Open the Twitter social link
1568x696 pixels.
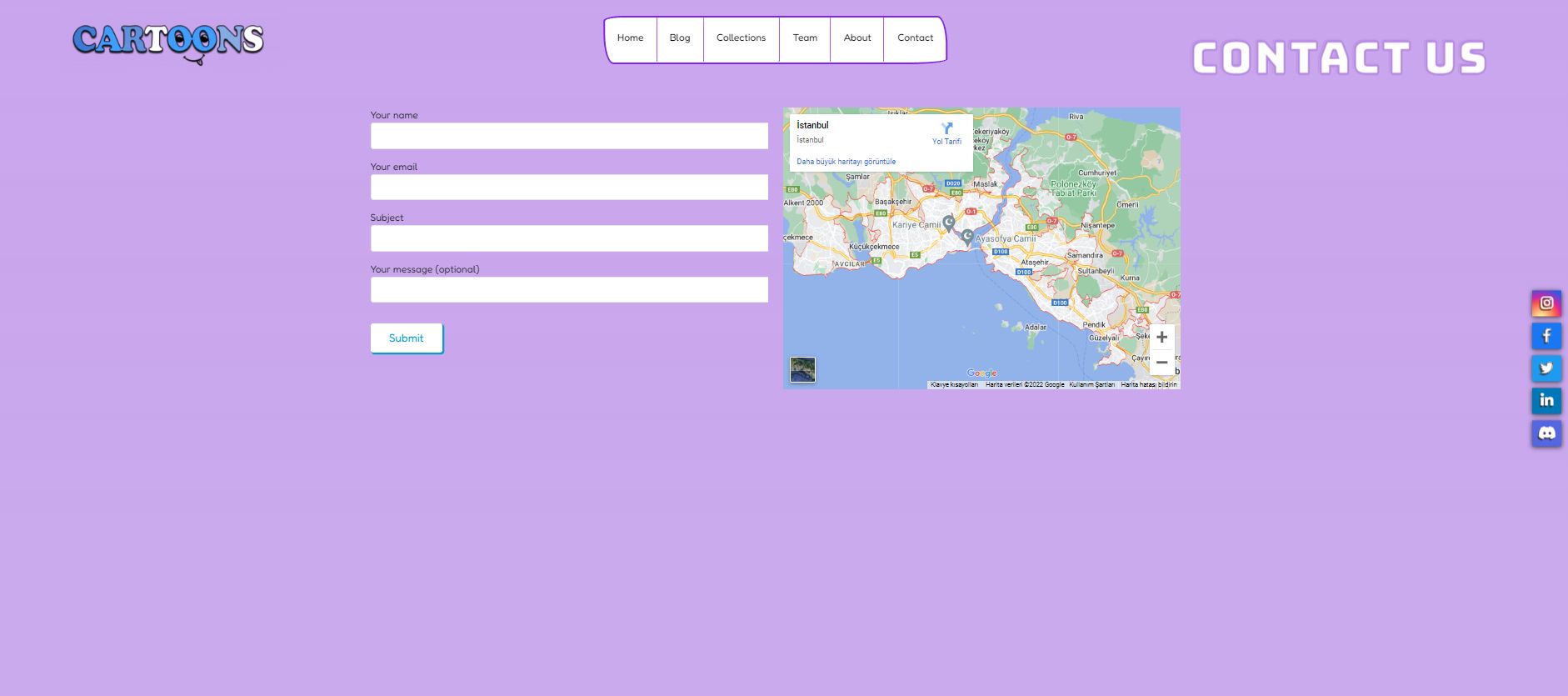coord(1546,368)
